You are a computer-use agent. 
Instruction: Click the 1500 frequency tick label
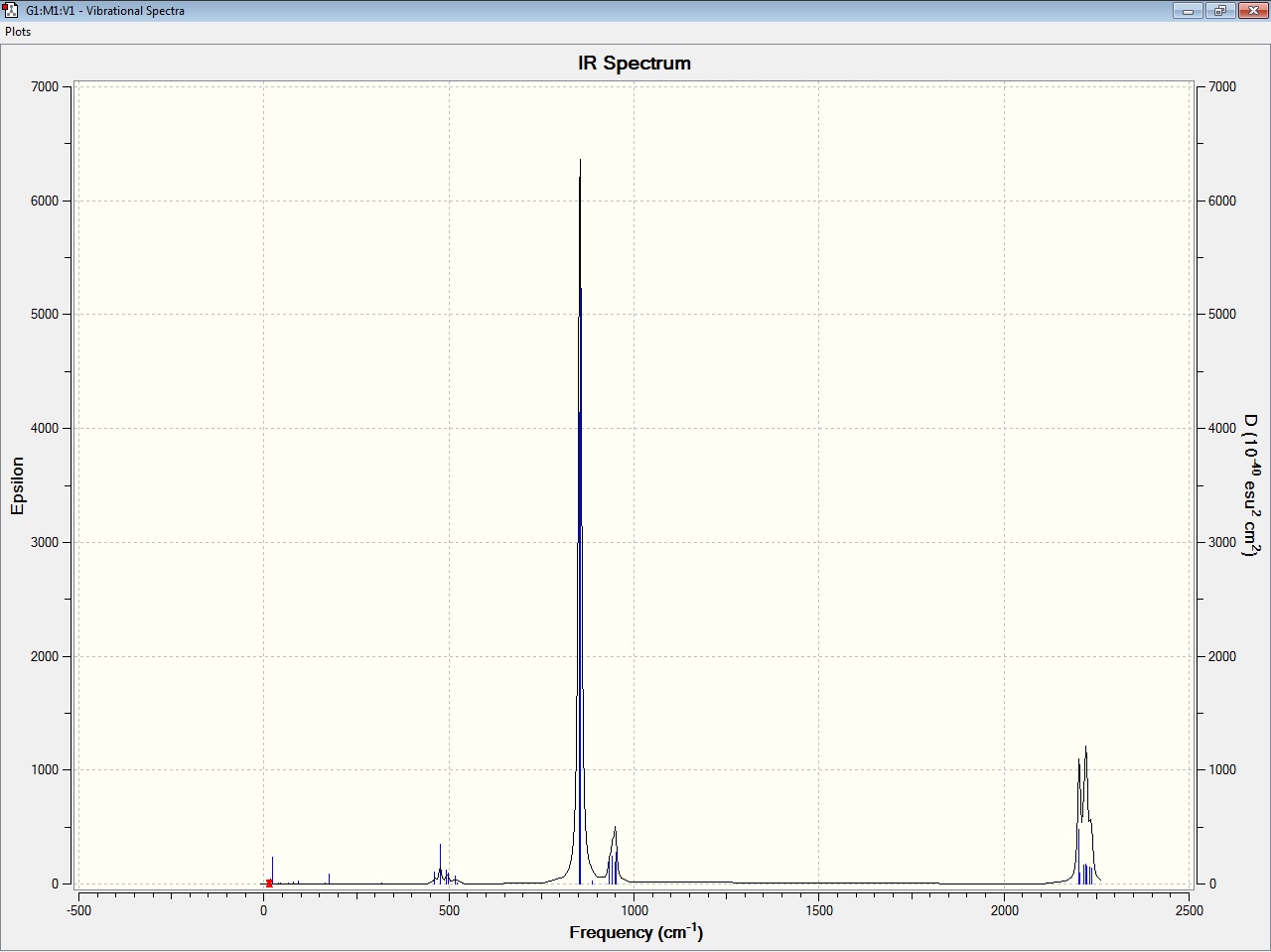click(819, 910)
